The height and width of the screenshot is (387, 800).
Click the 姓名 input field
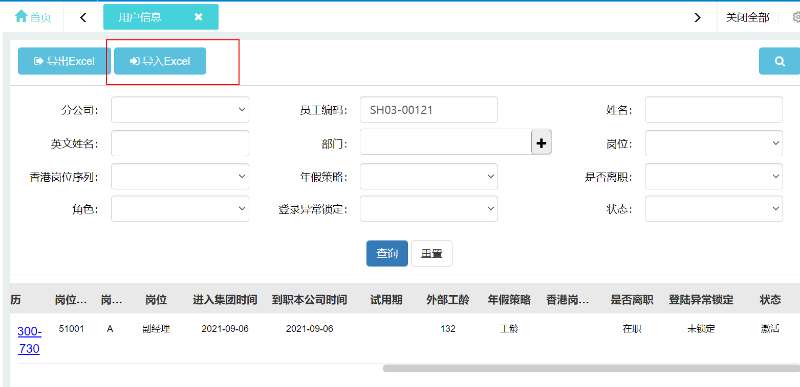point(714,110)
